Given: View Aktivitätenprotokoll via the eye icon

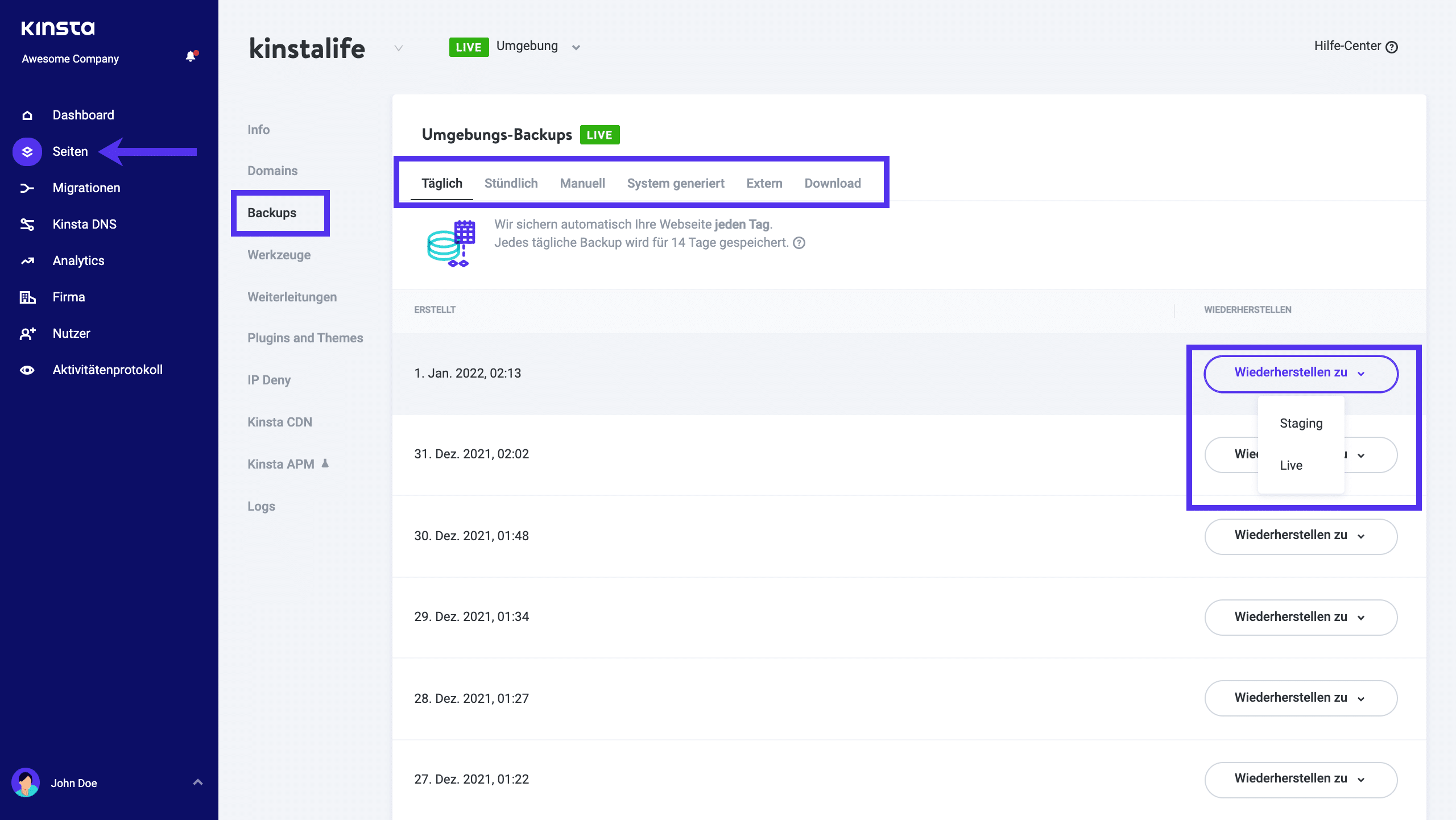Looking at the screenshot, I should pyautogui.click(x=27, y=369).
